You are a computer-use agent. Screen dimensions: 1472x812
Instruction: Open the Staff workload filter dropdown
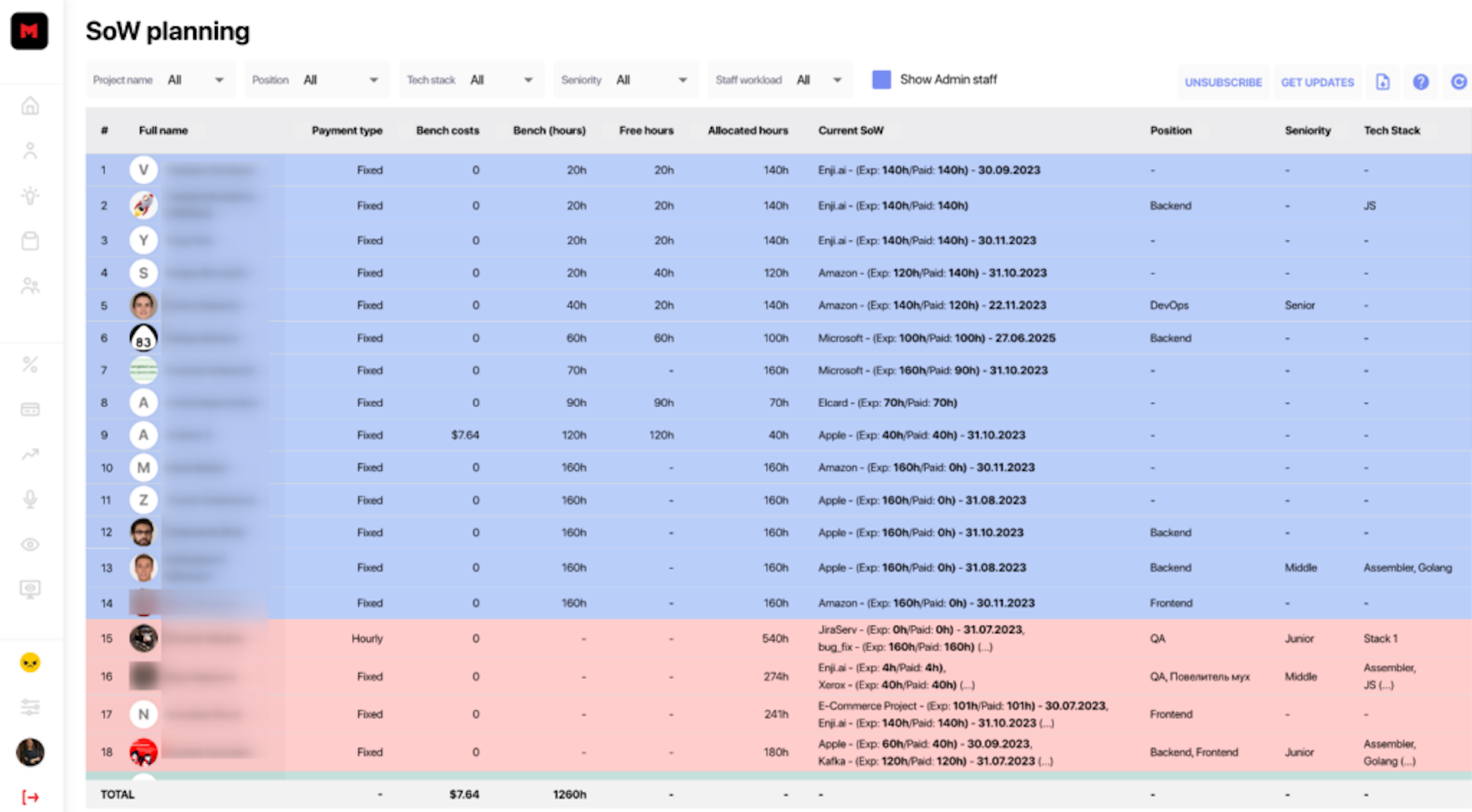pos(780,80)
